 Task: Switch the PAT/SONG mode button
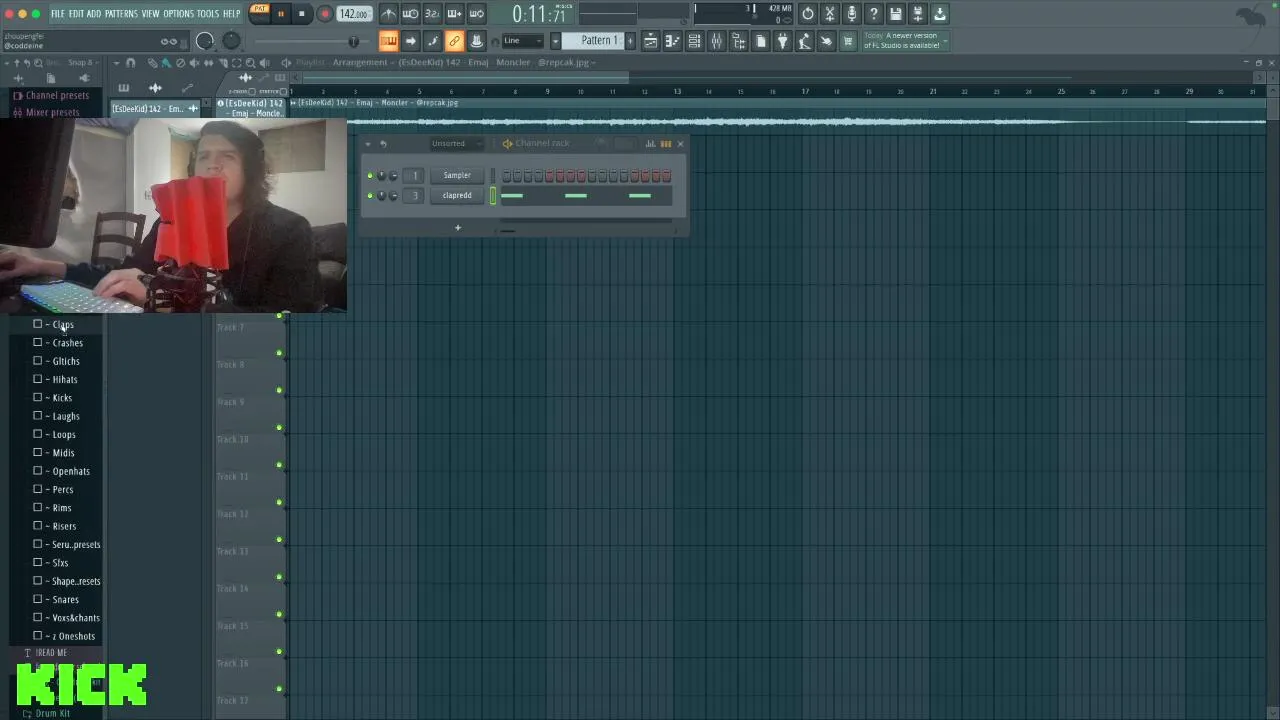(x=260, y=12)
